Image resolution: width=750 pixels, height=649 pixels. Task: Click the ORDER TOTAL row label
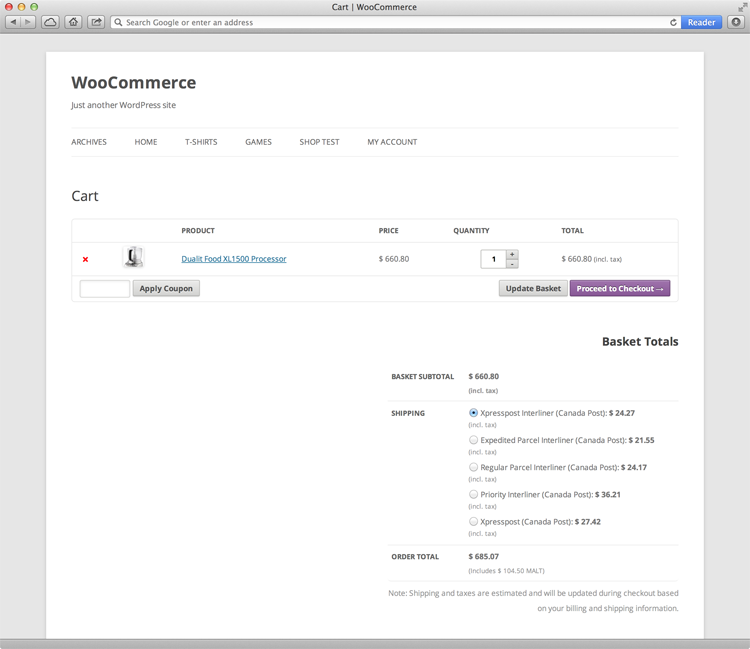click(x=415, y=557)
